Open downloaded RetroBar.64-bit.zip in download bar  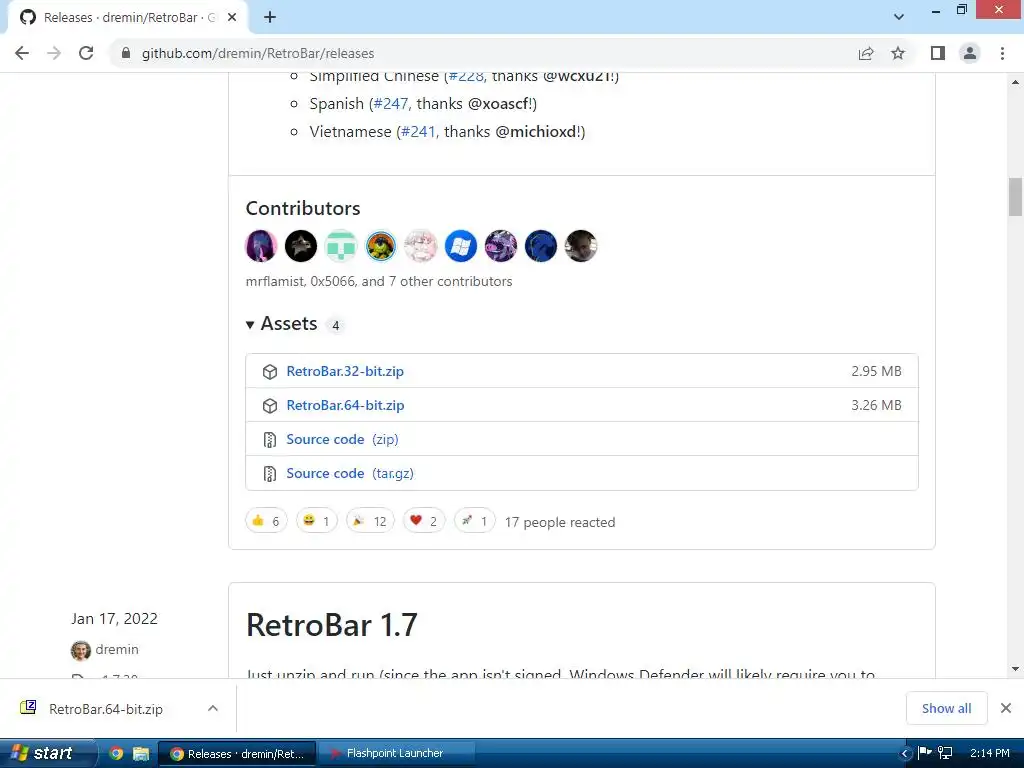pyautogui.click(x=106, y=709)
